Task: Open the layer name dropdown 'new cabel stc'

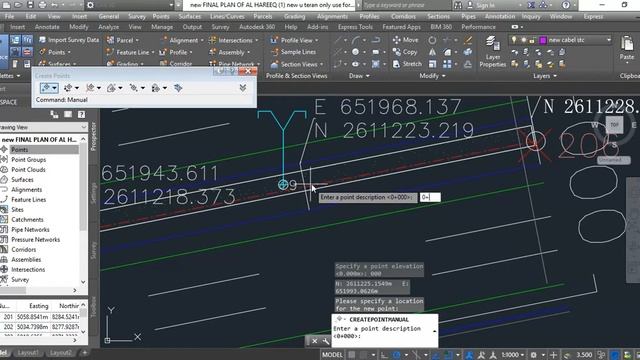Action: pyautogui.click(x=609, y=40)
